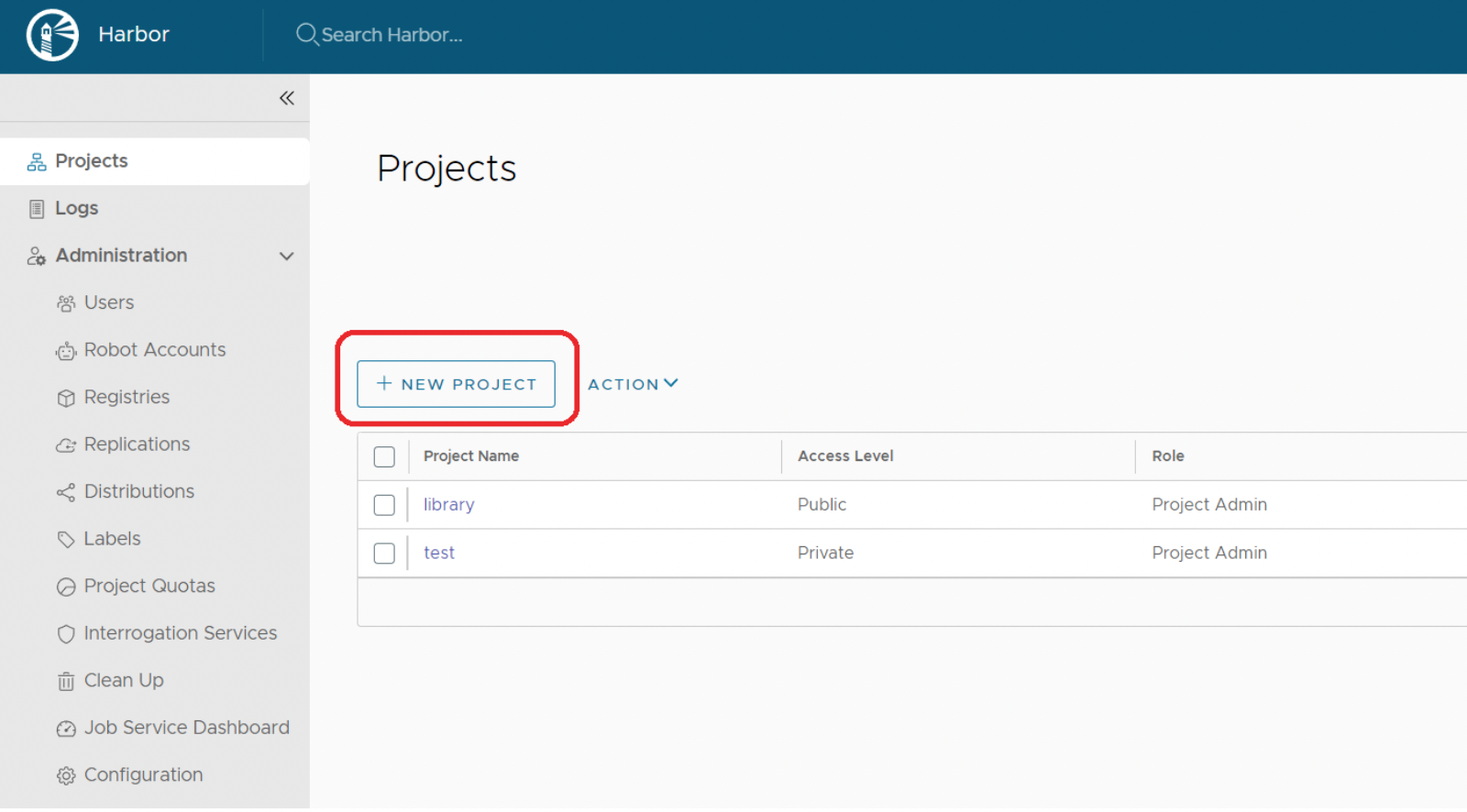The width and height of the screenshot is (1467, 812).
Task: Click the Administration person-gear icon
Action: click(x=37, y=257)
